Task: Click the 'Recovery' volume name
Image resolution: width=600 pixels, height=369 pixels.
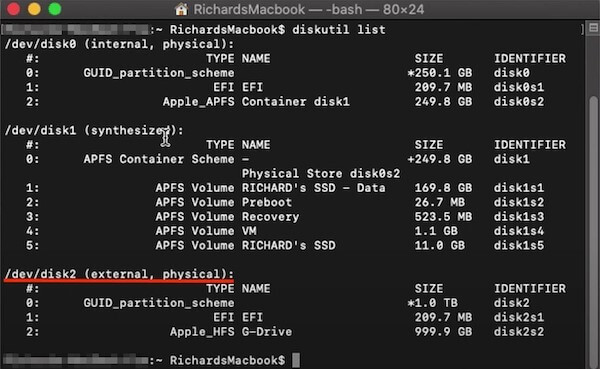Action: [271, 217]
